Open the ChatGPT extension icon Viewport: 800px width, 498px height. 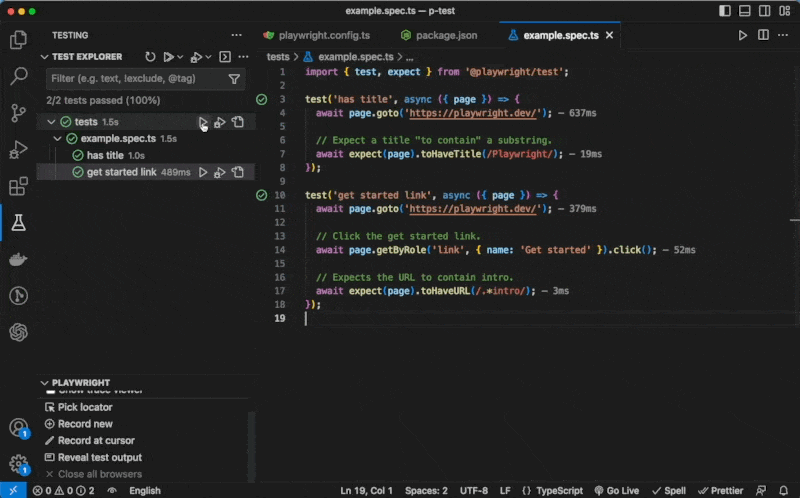18,332
